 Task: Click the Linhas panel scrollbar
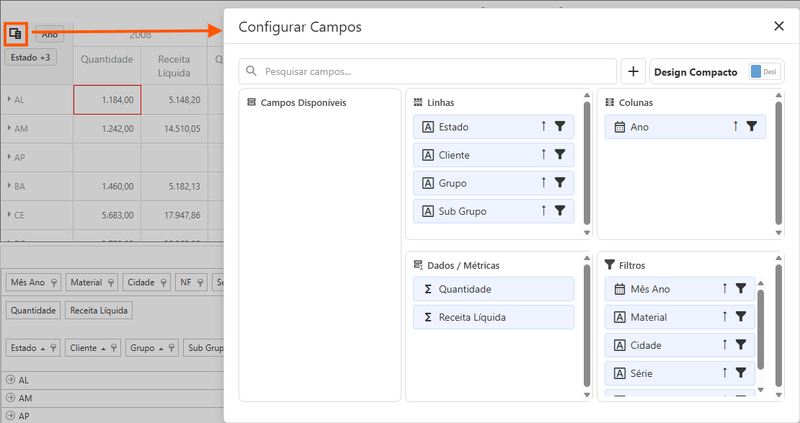tap(587, 163)
